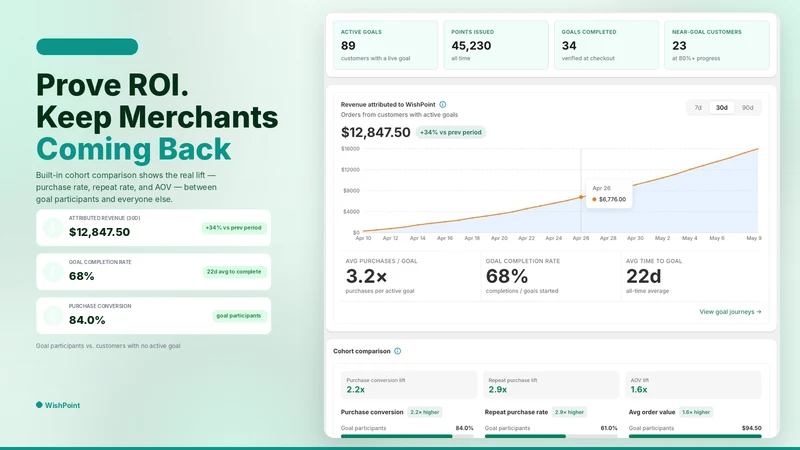Select the 30d range tab
Viewport: 800px width, 450px height.
721,108
